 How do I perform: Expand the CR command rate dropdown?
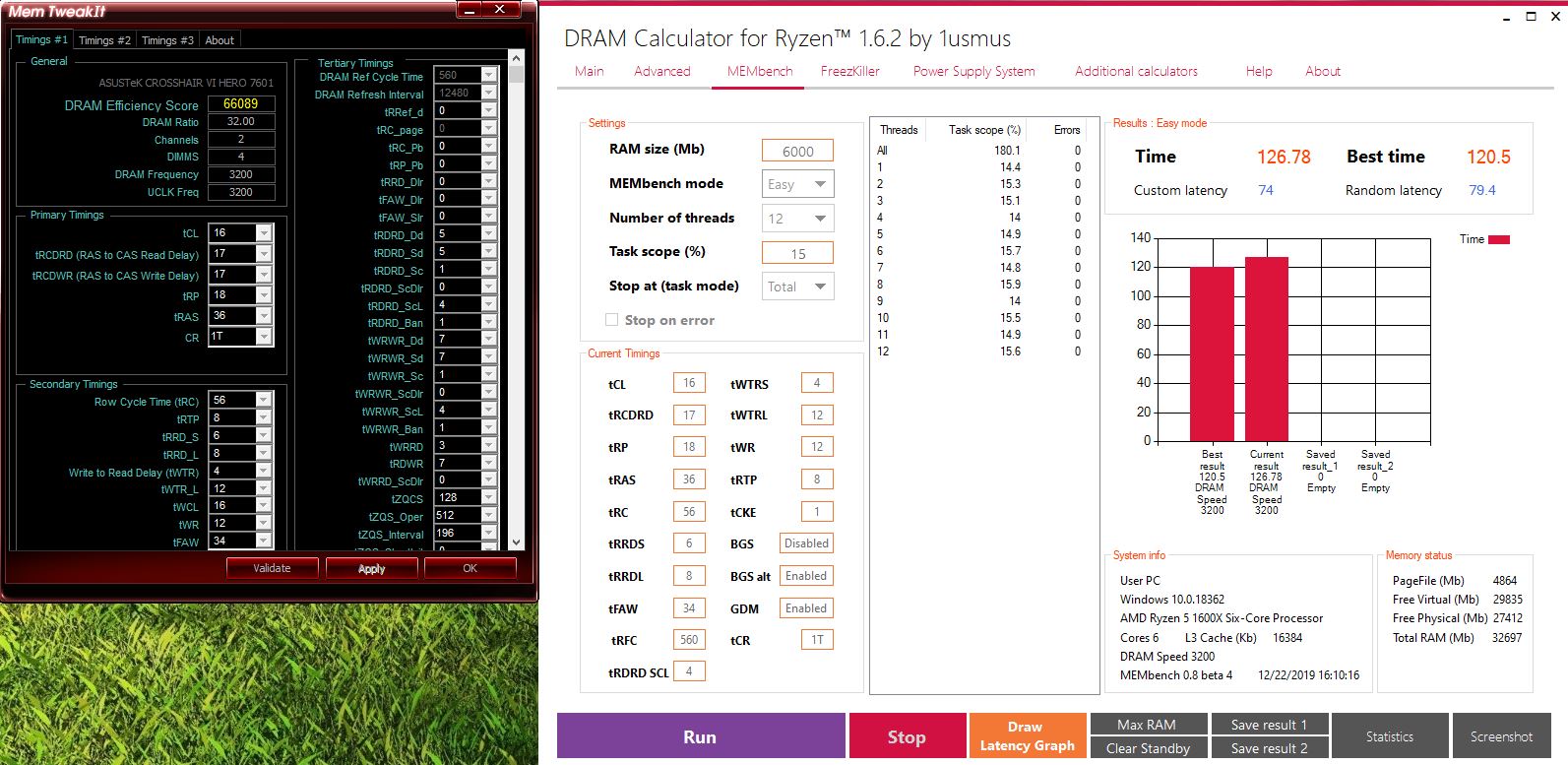pyautogui.click(x=264, y=337)
